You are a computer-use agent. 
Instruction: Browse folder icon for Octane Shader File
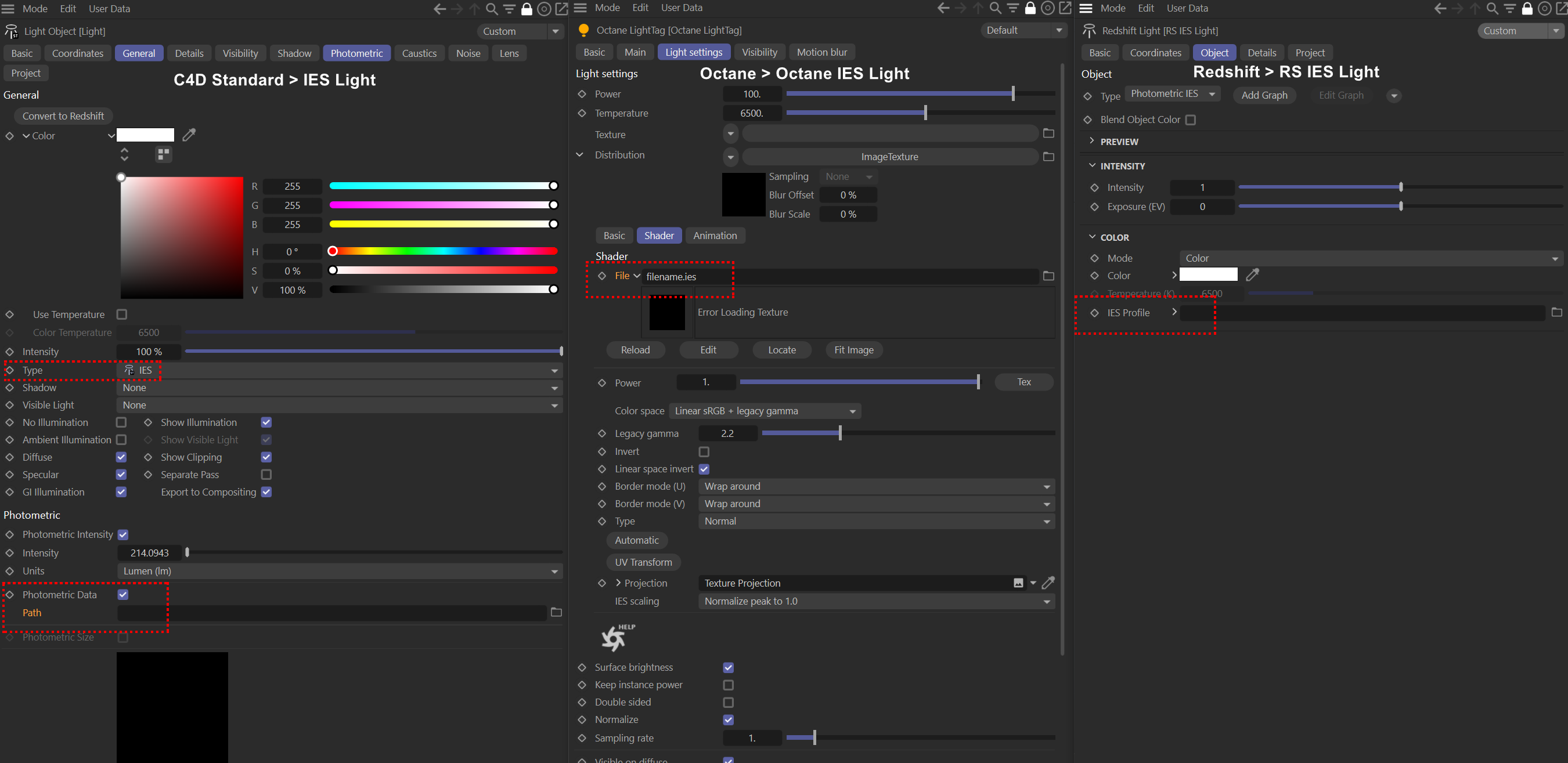point(1048,276)
